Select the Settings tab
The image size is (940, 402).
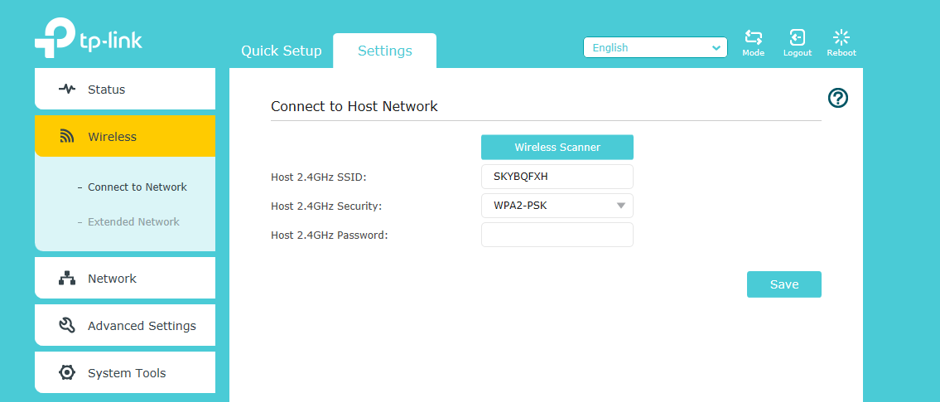(x=385, y=51)
